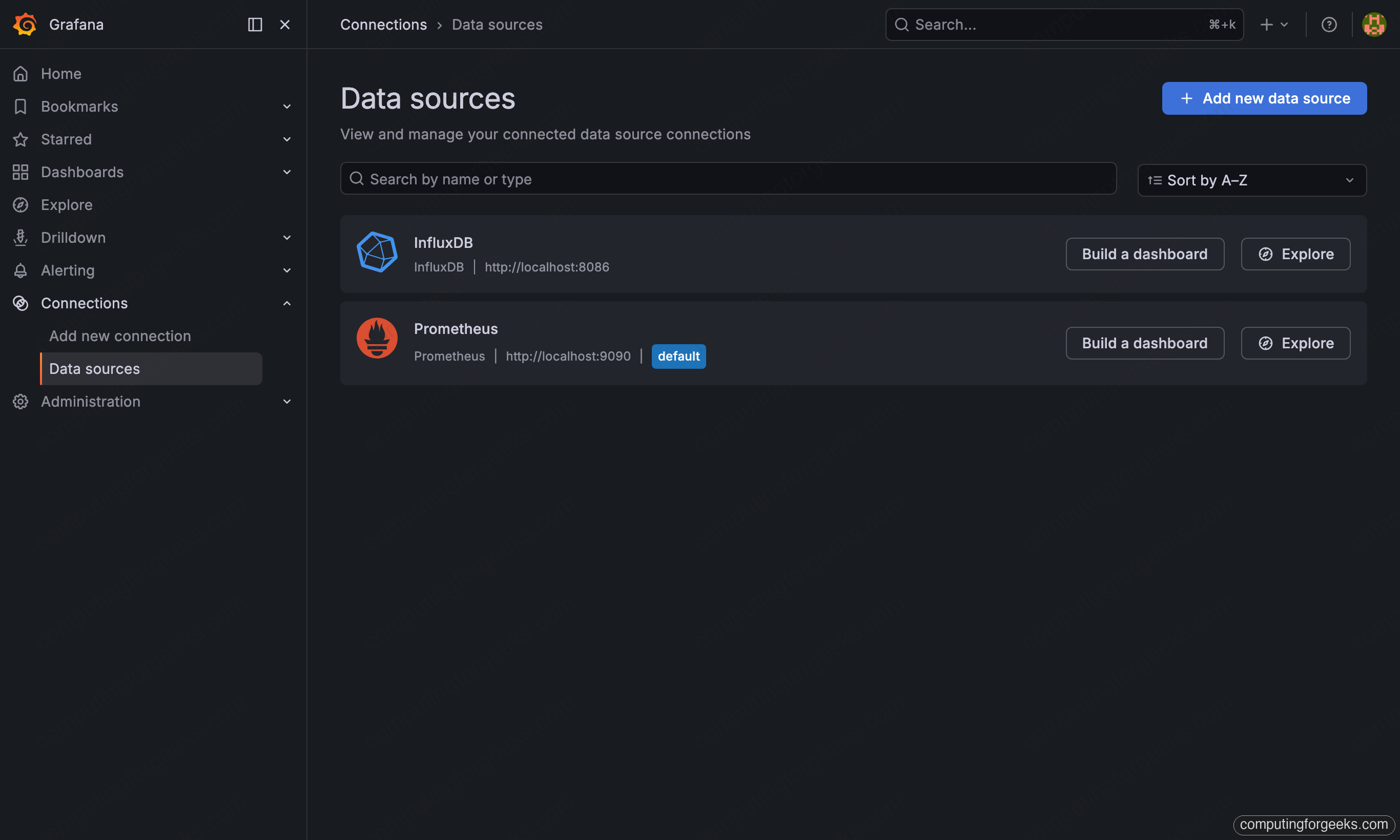Click the Home house icon
Screen dimensions: 1400x840
[20, 74]
